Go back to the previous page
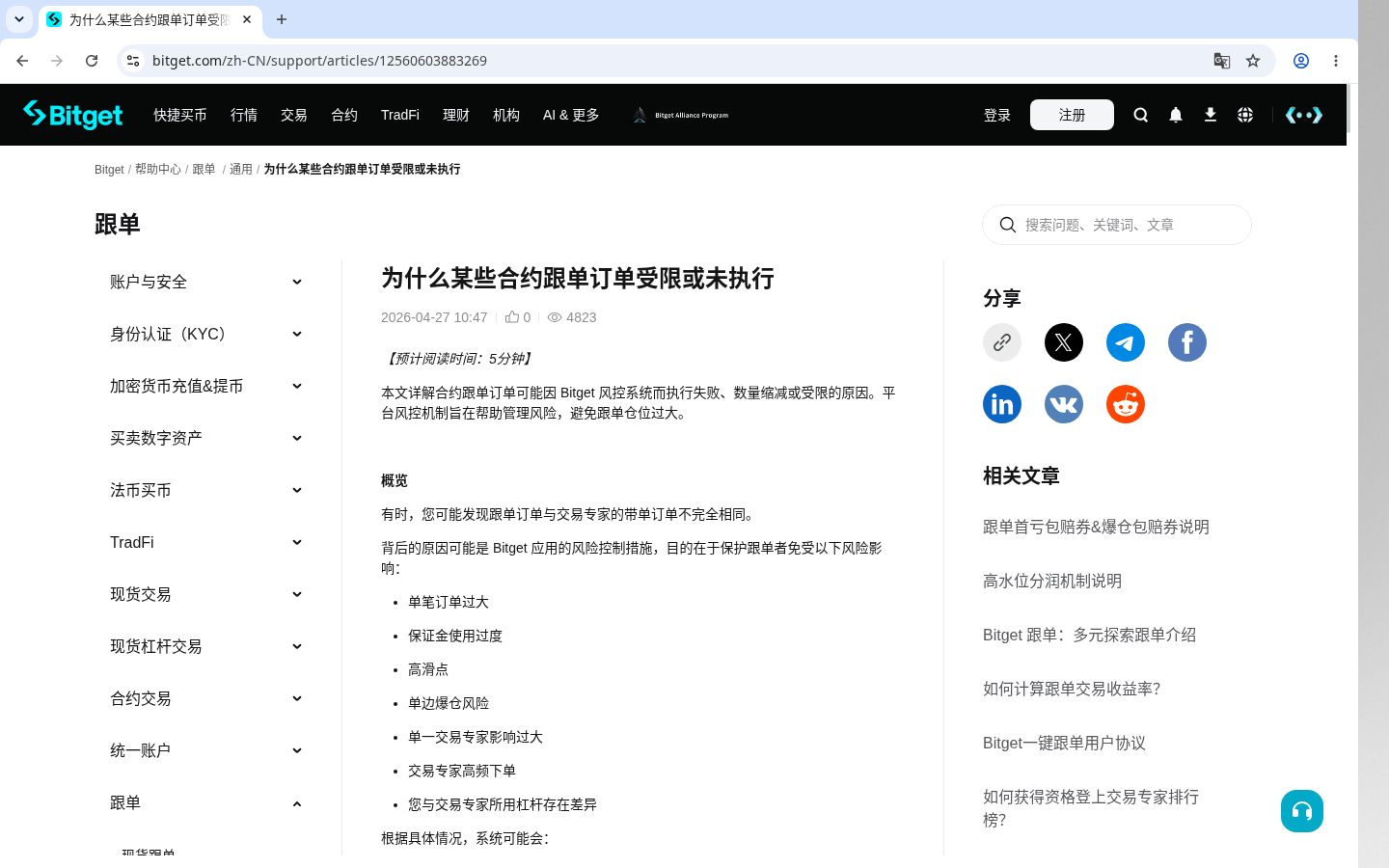Screen dimensions: 1389x868 click(22, 61)
